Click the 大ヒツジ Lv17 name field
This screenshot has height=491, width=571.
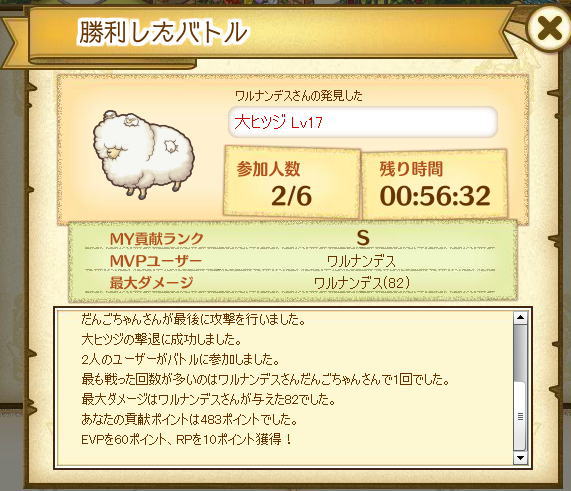[x=362, y=122]
